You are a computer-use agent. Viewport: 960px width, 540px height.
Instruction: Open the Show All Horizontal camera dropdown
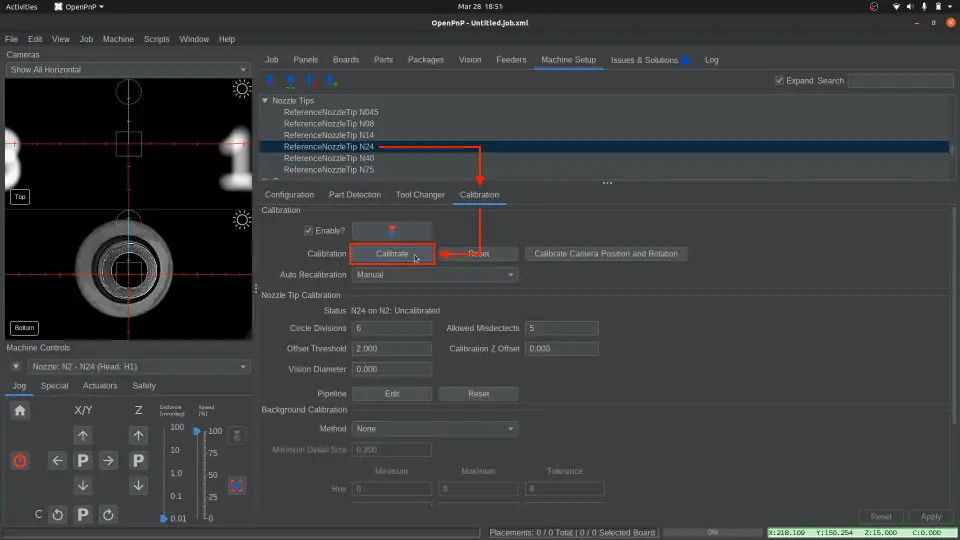click(x=127, y=70)
